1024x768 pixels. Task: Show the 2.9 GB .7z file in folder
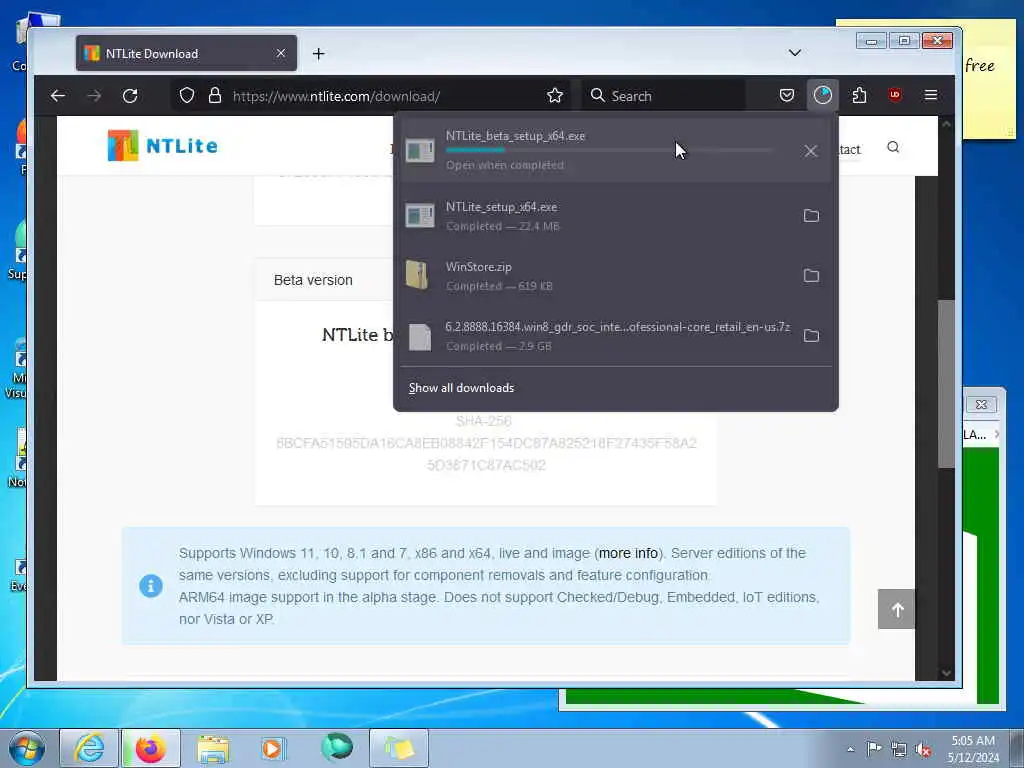click(811, 336)
